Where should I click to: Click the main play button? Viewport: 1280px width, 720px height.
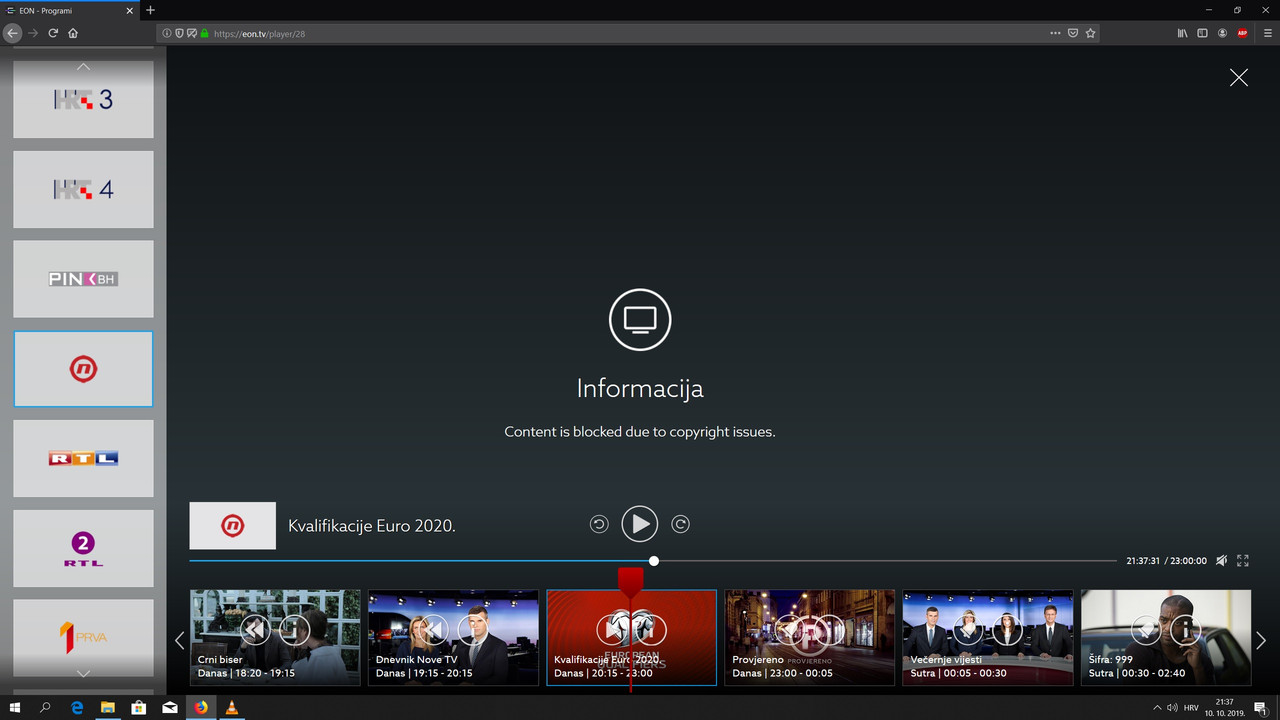click(x=640, y=524)
